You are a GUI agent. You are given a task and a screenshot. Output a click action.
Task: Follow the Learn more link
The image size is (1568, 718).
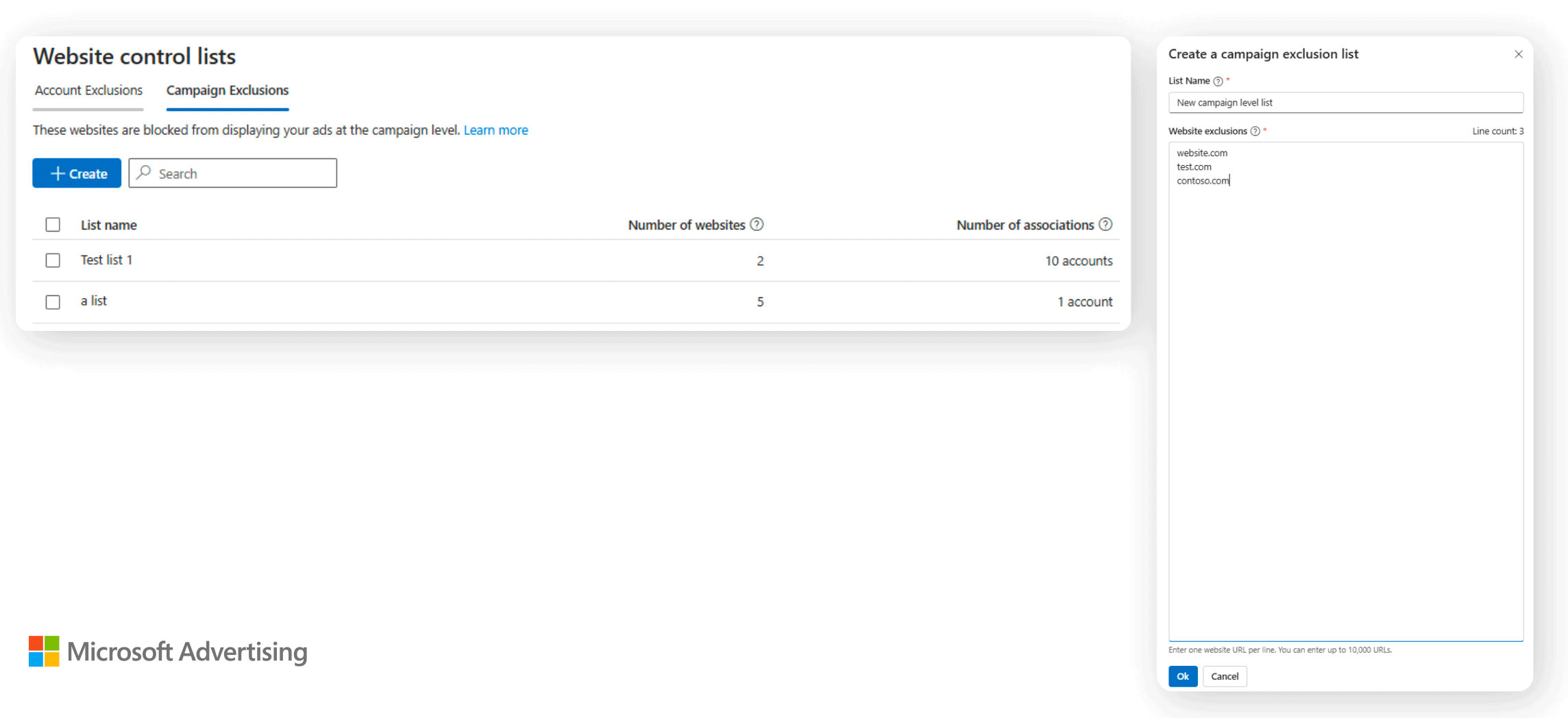click(495, 130)
